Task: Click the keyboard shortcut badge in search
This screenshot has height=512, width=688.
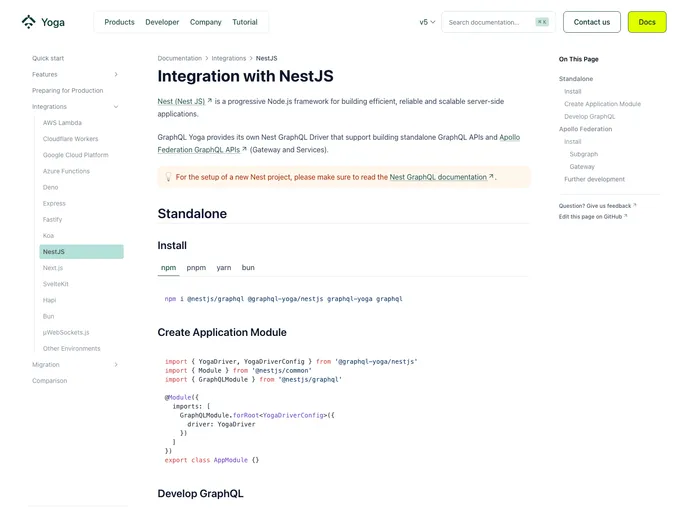Action: pyautogui.click(x=542, y=22)
